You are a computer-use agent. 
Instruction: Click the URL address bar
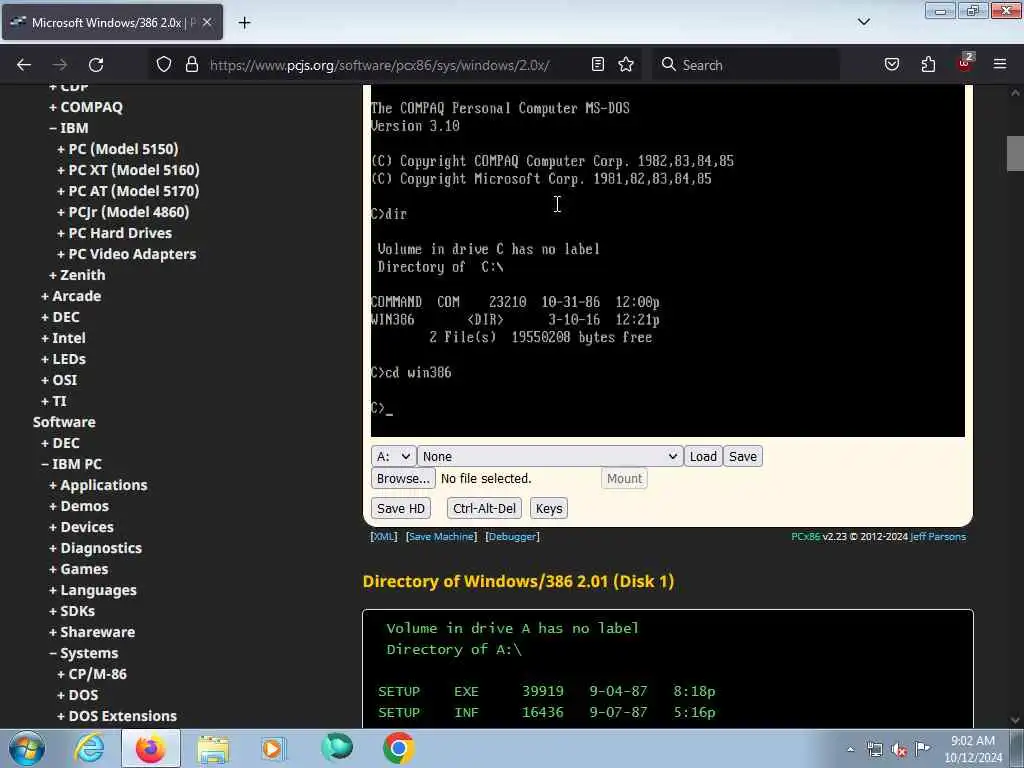379,65
